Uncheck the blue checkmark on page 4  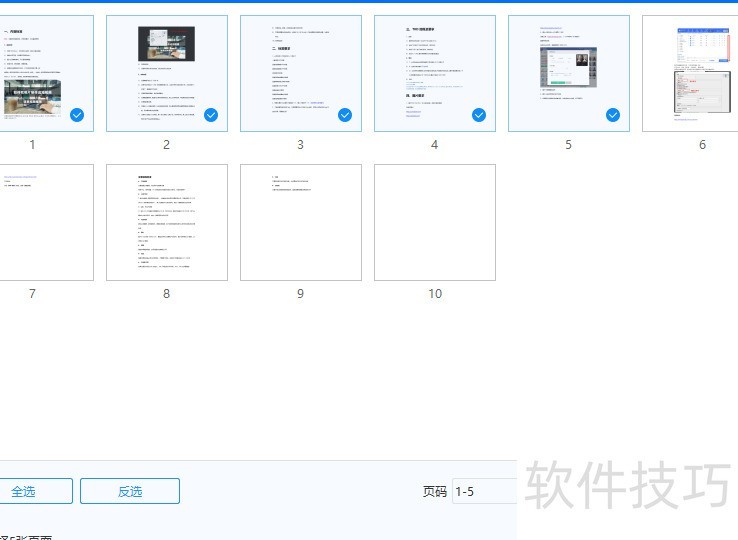[479, 115]
